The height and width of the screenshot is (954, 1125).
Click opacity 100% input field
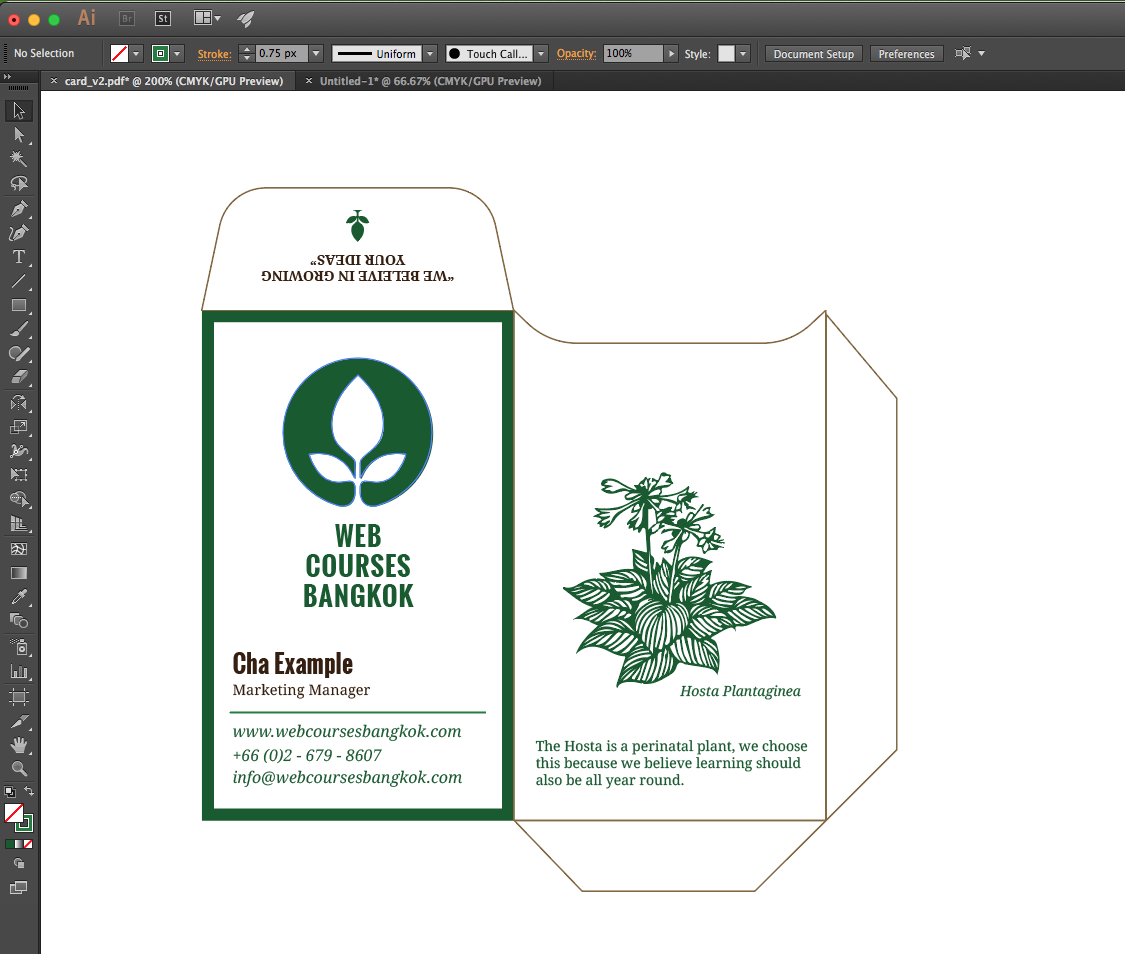click(x=633, y=53)
